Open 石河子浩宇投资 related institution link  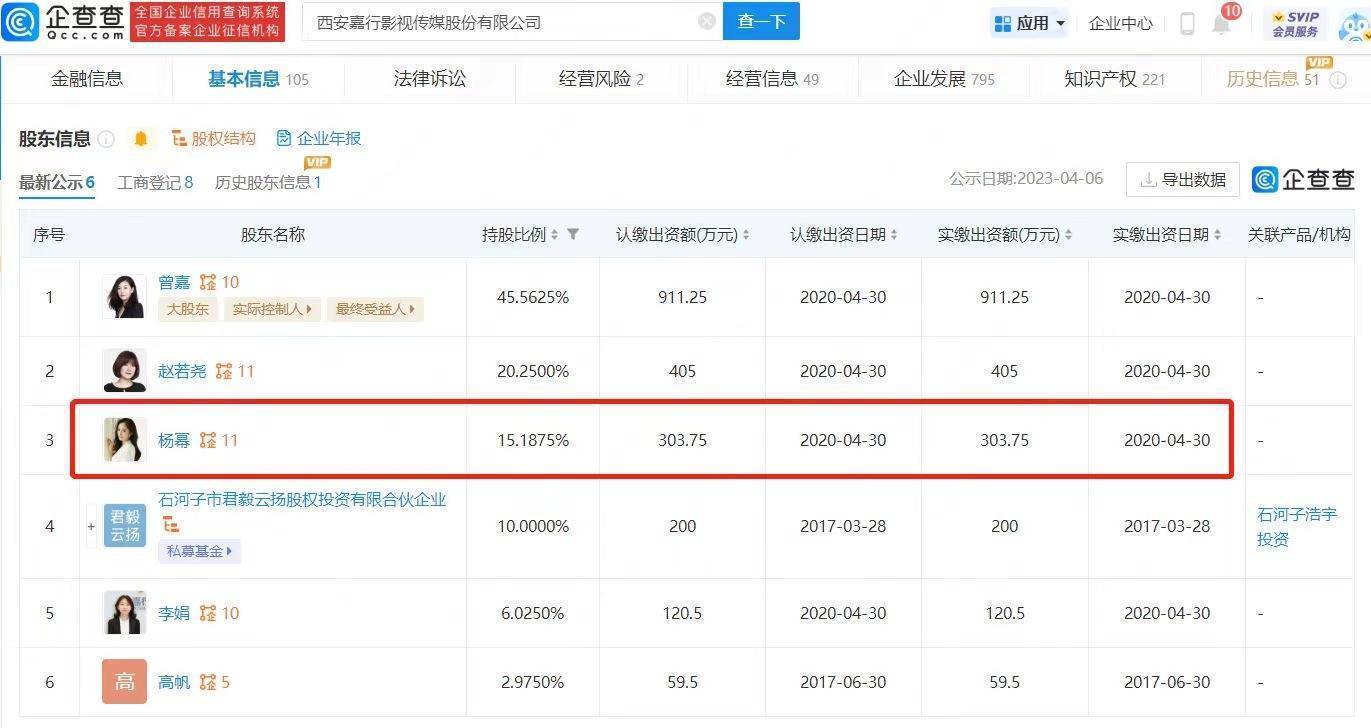tap(1297, 527)
